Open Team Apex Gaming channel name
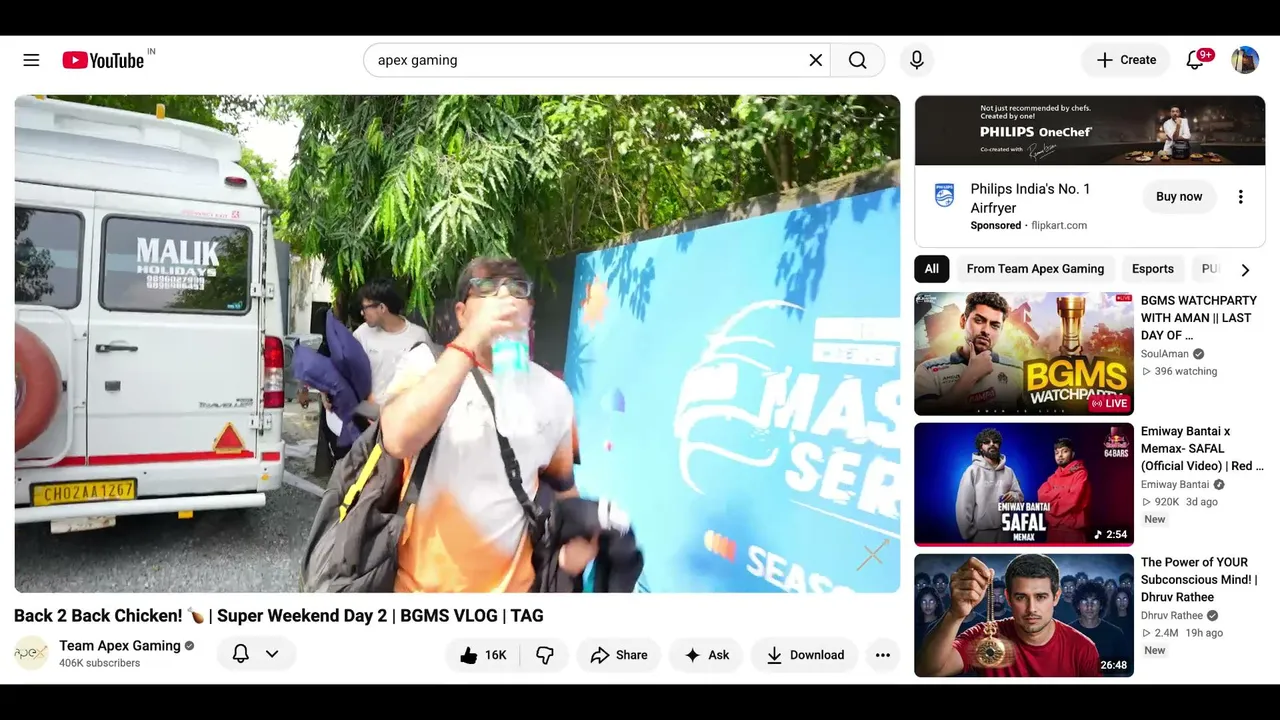The image size is (1280, 720). pyautogui.click(x=120, y=646)
